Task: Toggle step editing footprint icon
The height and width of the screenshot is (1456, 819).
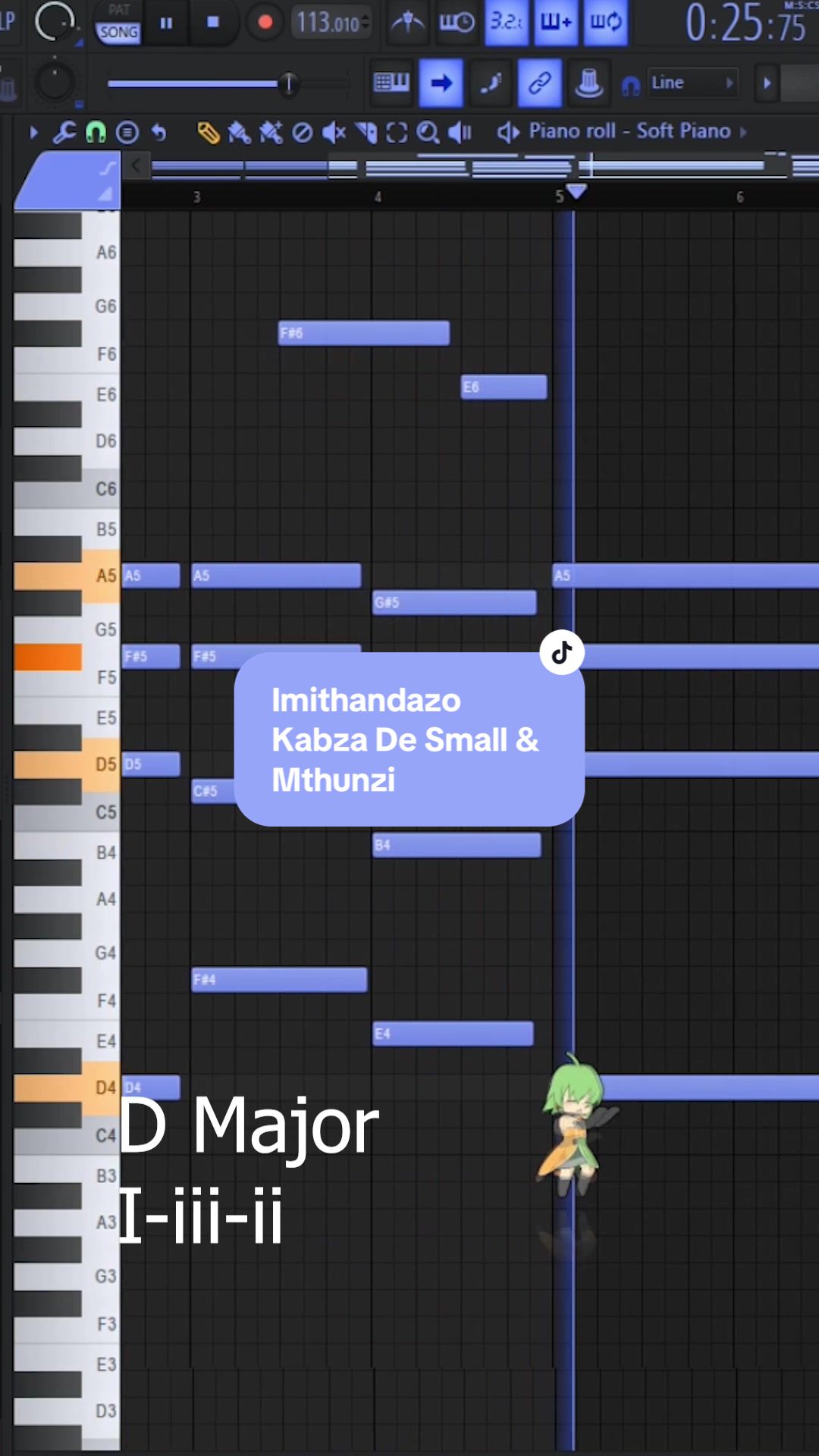Action: (x=490, y=83)
